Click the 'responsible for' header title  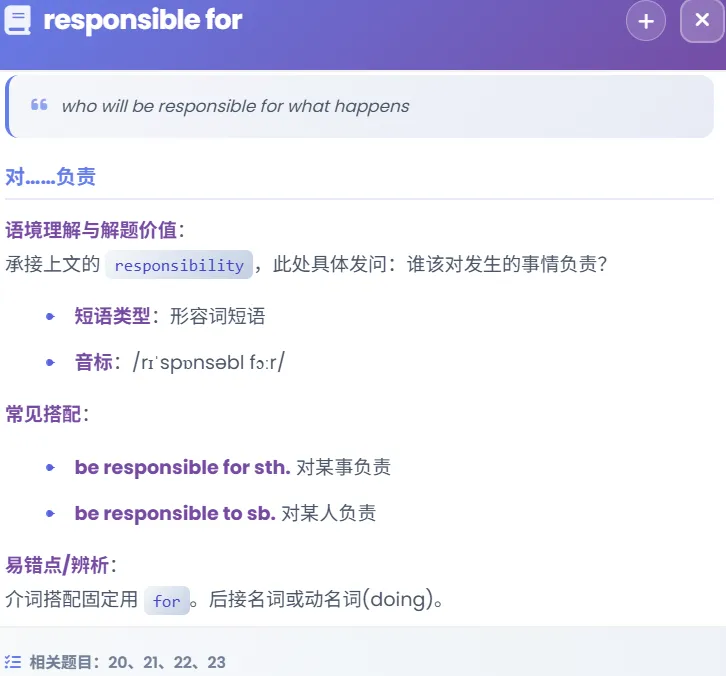pos(143,20)
